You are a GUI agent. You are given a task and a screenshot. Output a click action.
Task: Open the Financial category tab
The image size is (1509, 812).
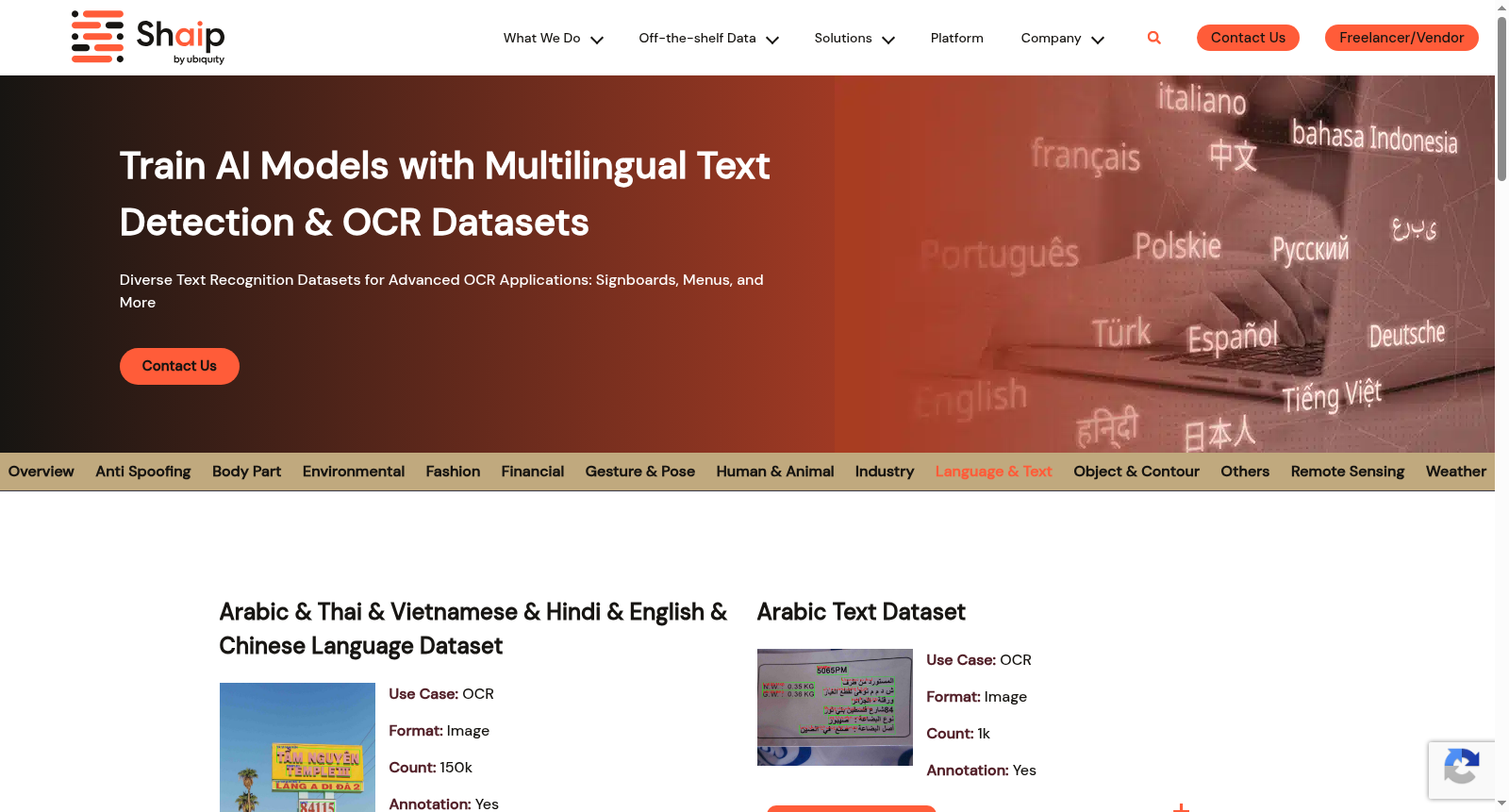[533, 472]
